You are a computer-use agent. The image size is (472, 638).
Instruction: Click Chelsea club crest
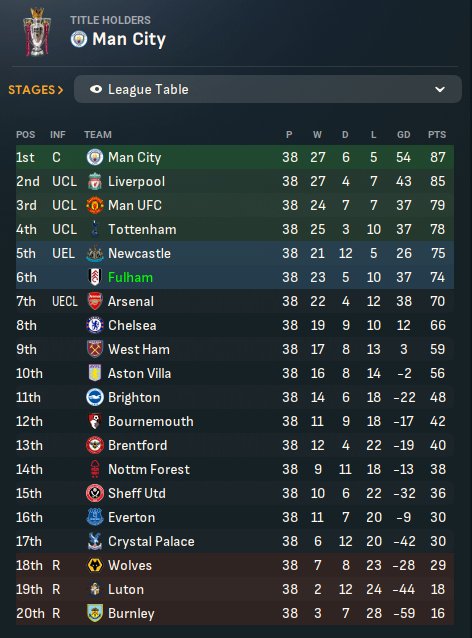tap(95, 326)
